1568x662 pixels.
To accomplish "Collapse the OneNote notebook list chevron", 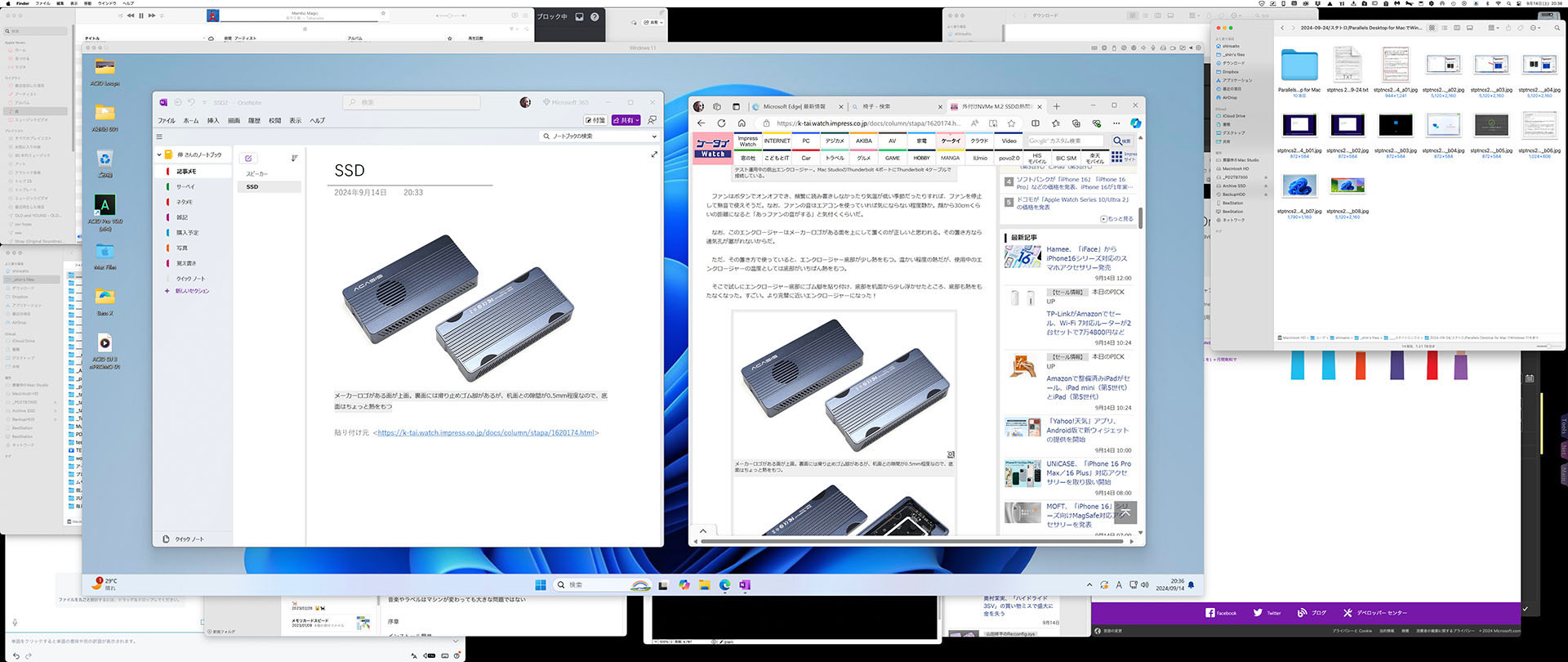I will point(159,154).
